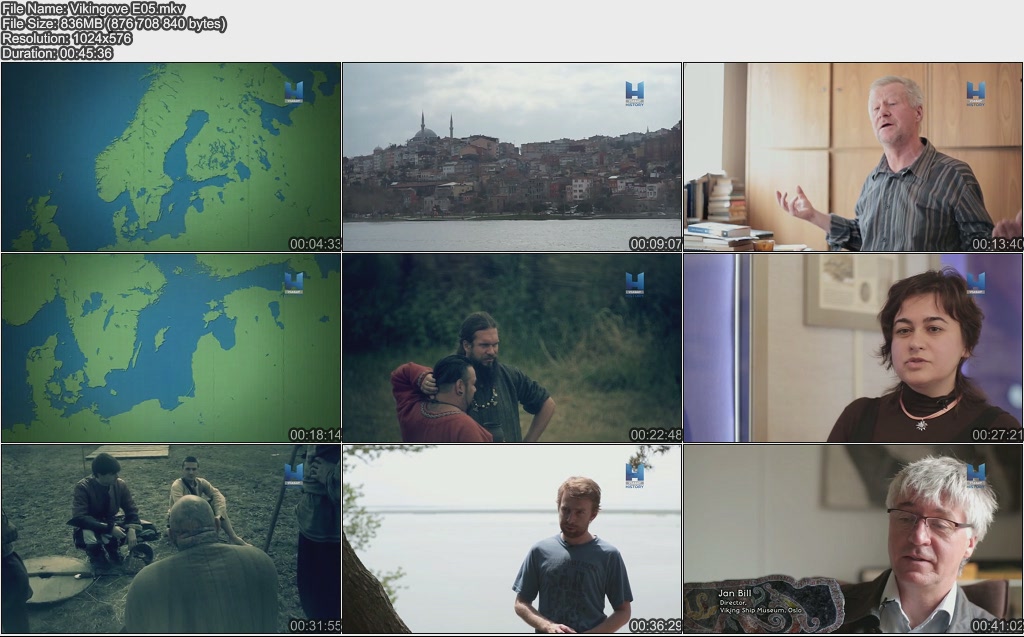Click the file name Vikingove E05.mkv text
The width and height of the screenshot is (1024, 637).
point(79,9)
